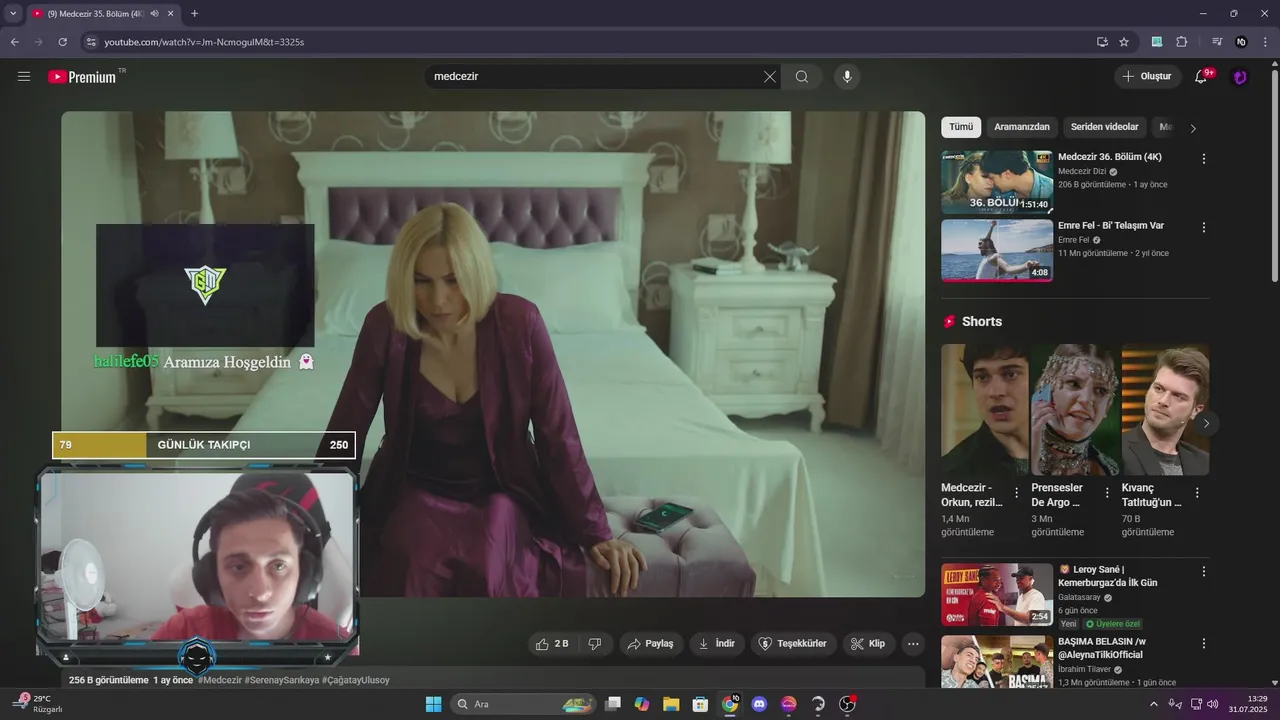Open the browser extensions puzzle icon
The image size is (1280, 720).
1182,42
